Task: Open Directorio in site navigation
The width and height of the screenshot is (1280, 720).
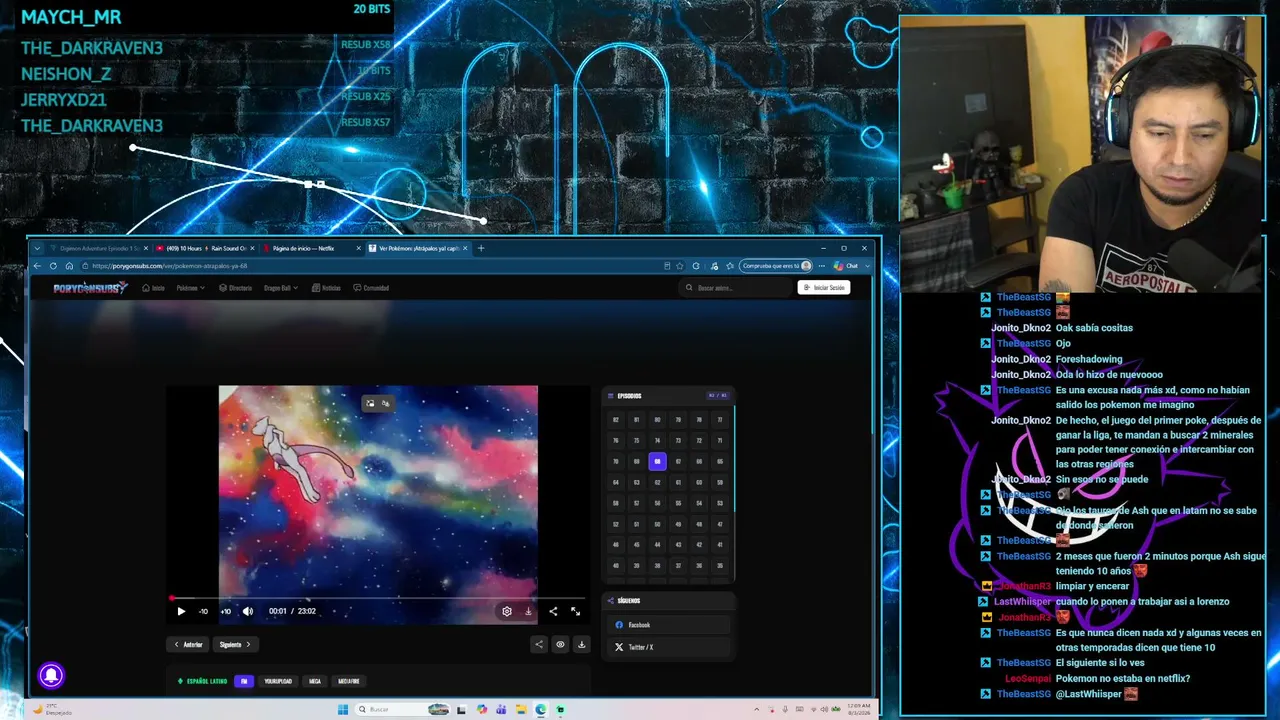Action: (236, 288)
